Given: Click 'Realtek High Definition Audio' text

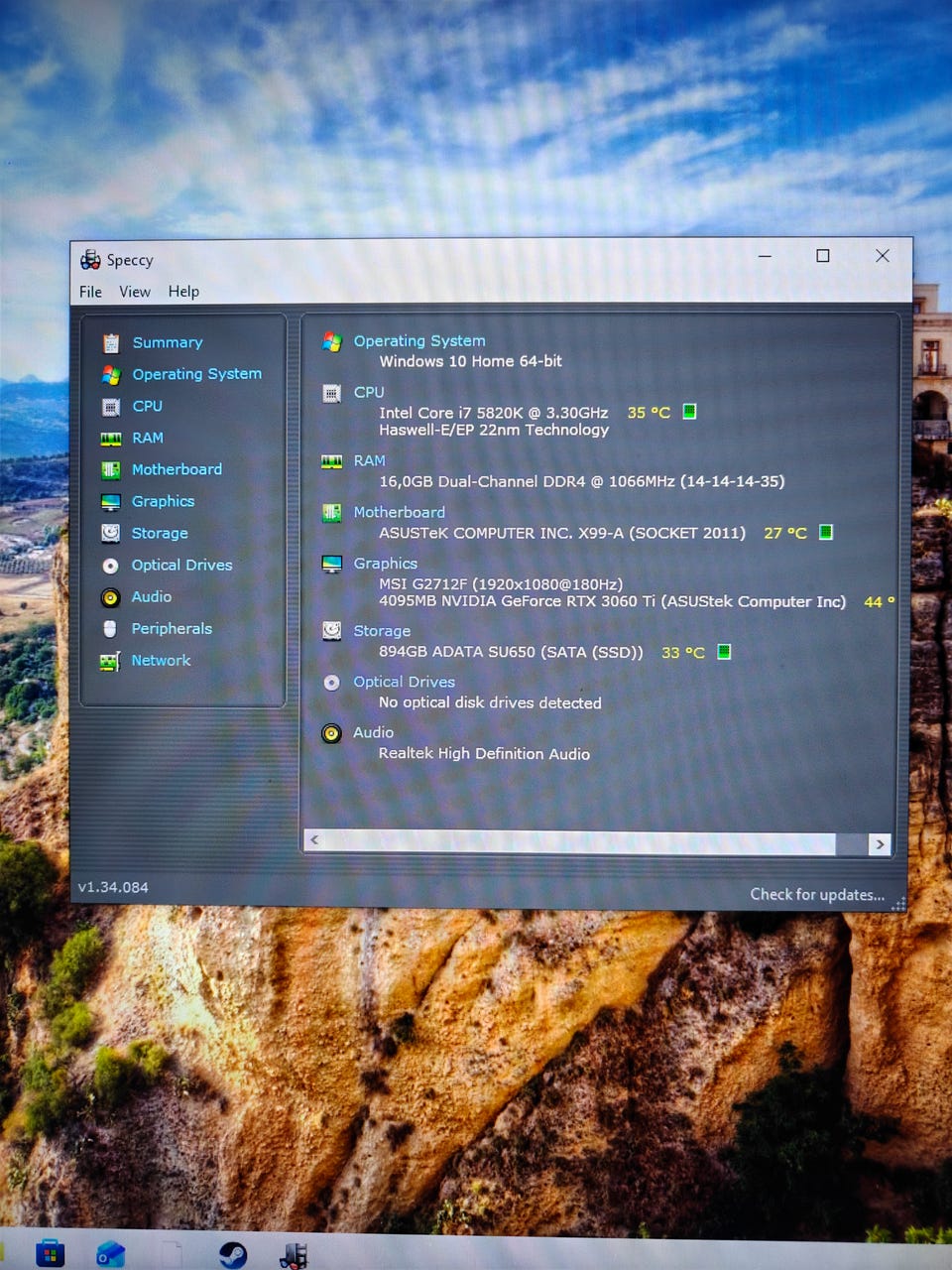Looking at the screenshot, I should [x=484, y=754].
